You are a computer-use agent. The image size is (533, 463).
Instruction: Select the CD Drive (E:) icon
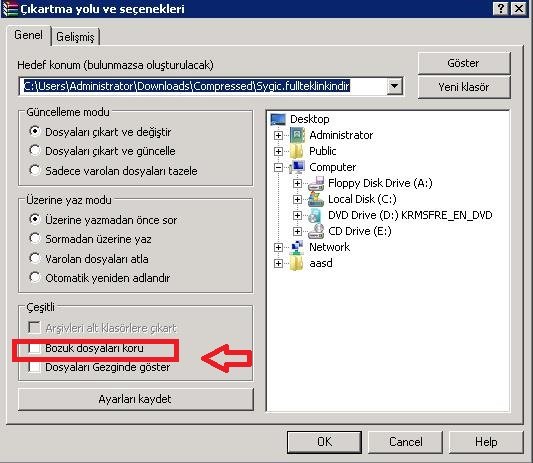(x=316, y=231)
